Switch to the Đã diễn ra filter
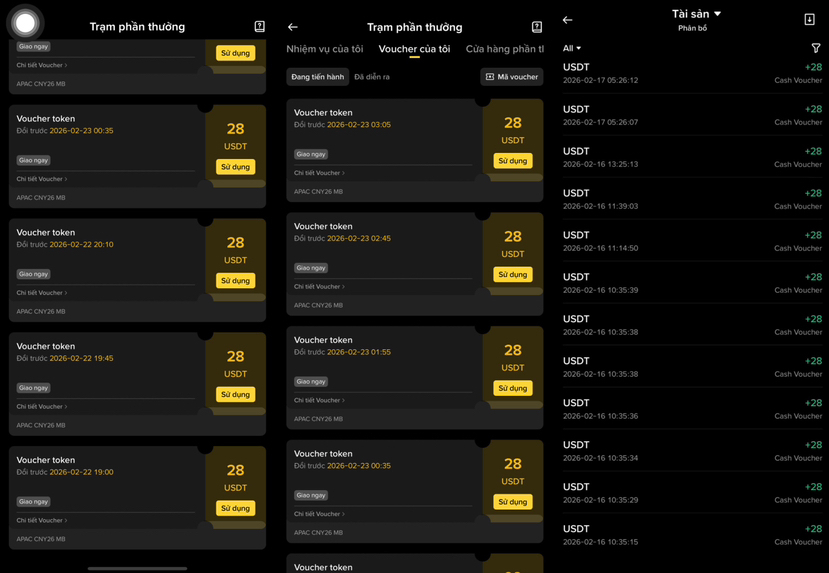The height and width of the screenshot is (573, 829). click(372, 77)
